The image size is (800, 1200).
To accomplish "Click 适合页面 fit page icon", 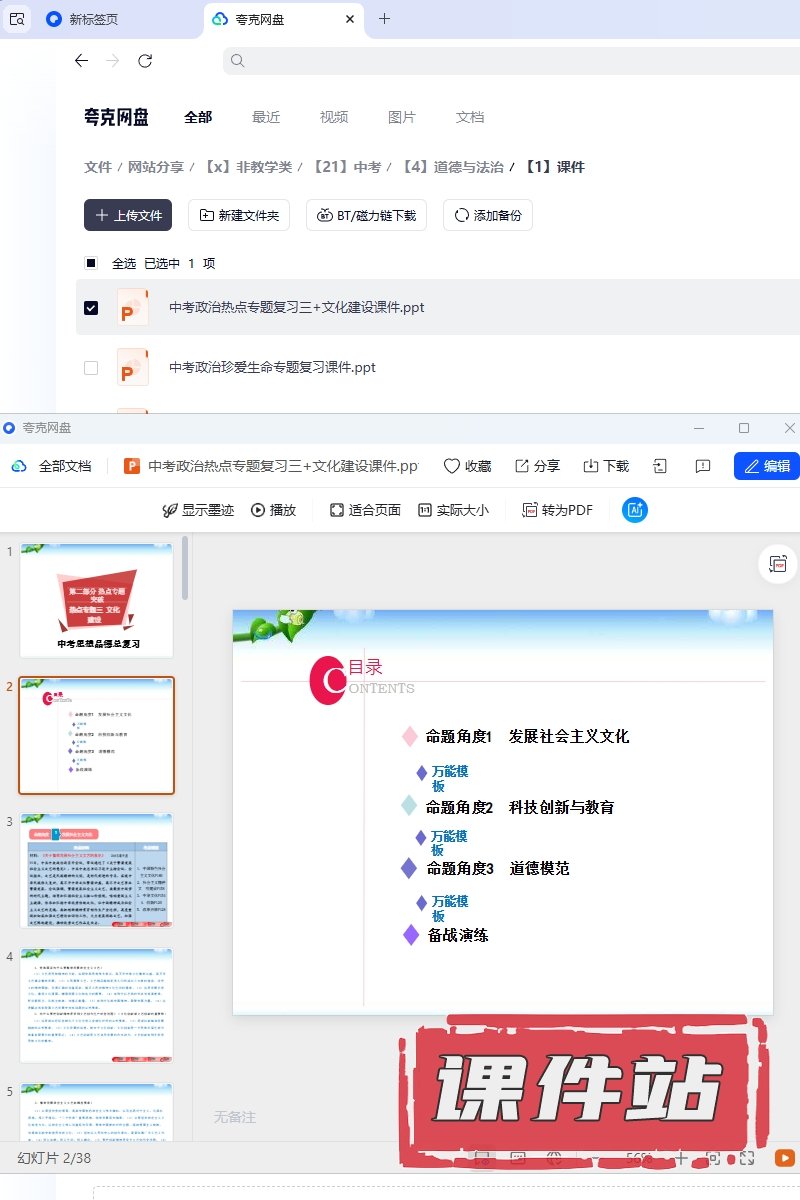I will (337, 510).
